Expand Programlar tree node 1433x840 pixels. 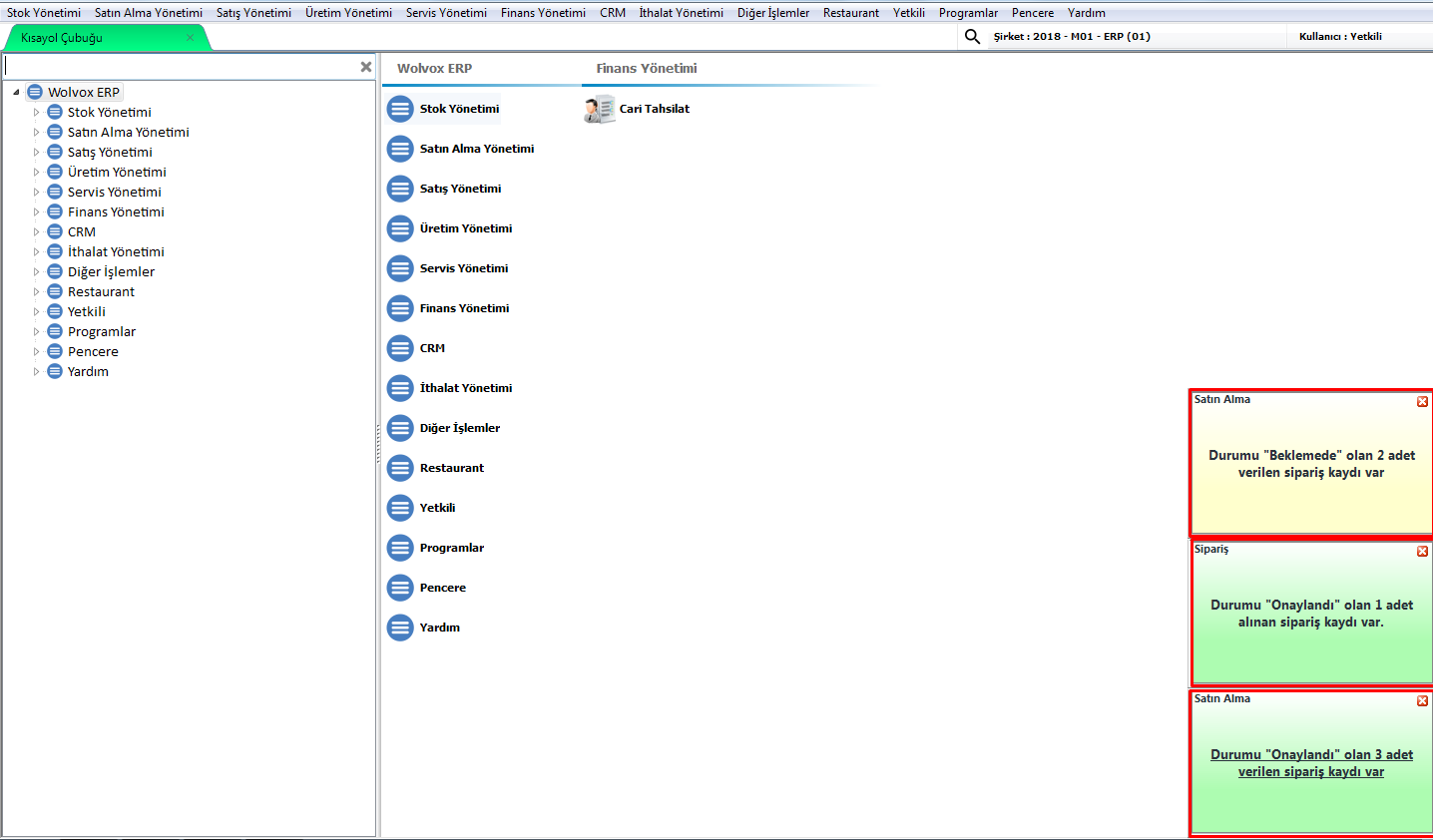pos(36,331)
